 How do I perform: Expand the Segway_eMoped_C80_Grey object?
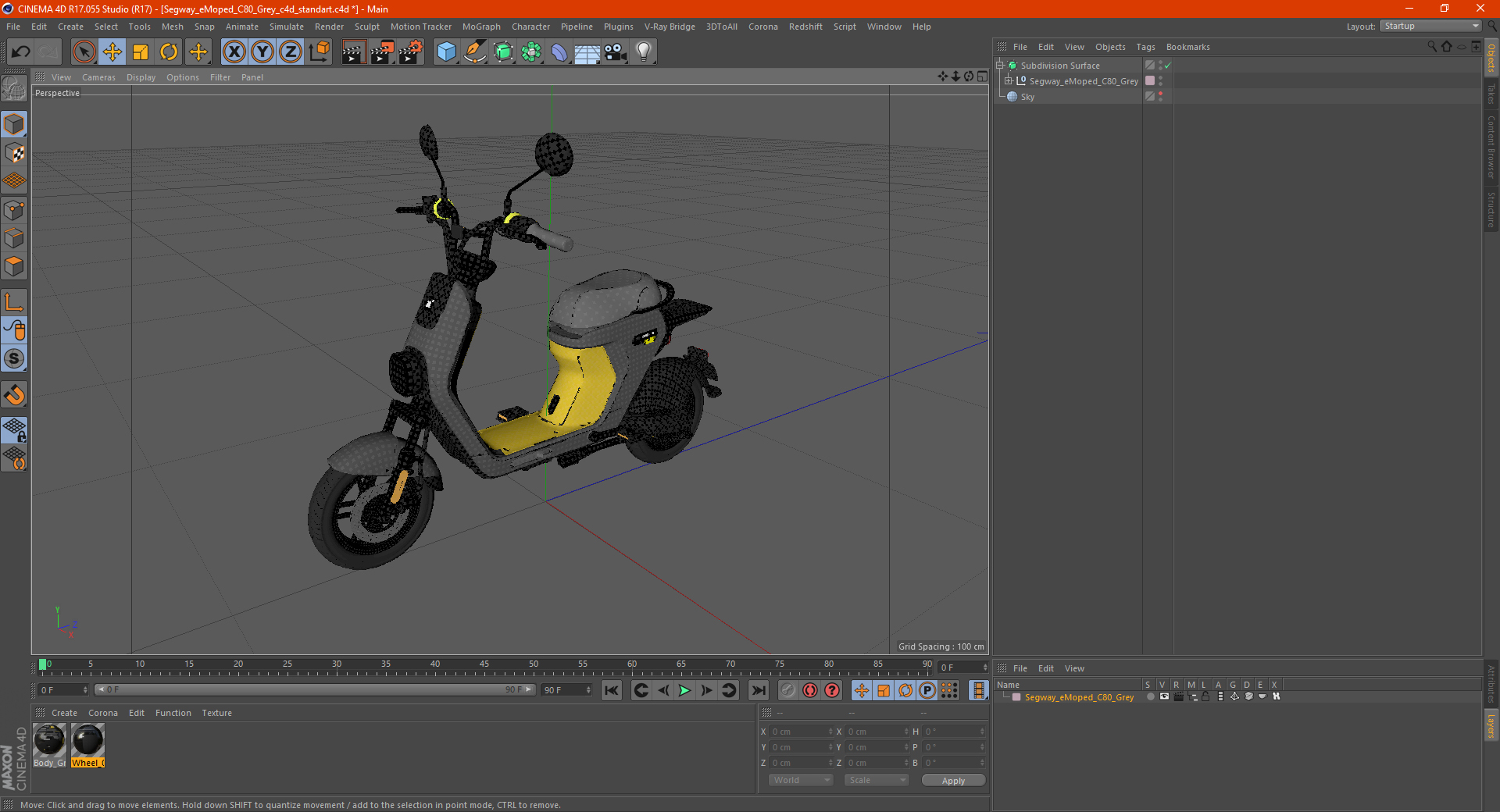click(1009, 81)
